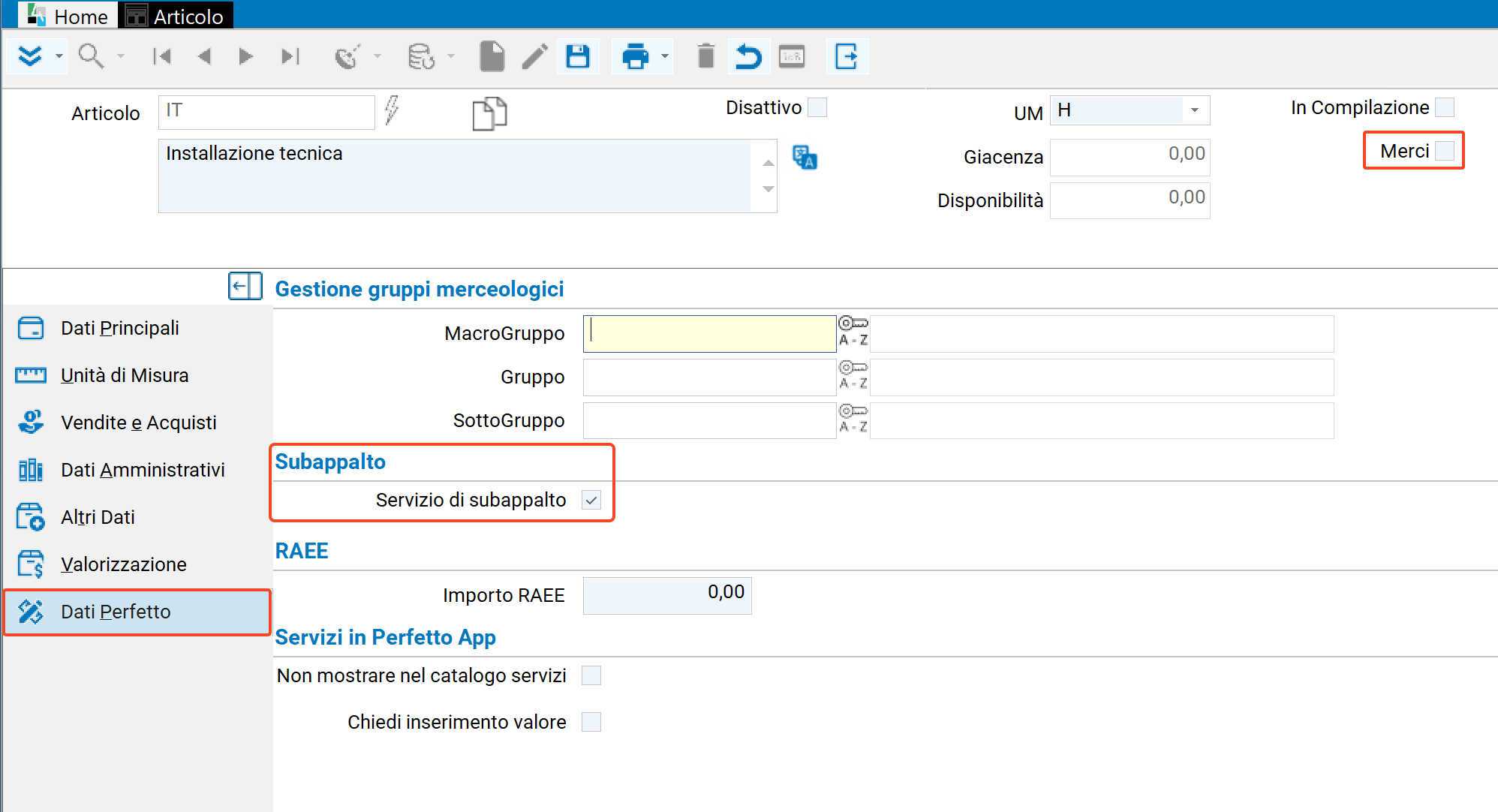Open Dati Amministrativi section
The width and height of the screenshot is (1498, 812).
[x=137, y=470]
